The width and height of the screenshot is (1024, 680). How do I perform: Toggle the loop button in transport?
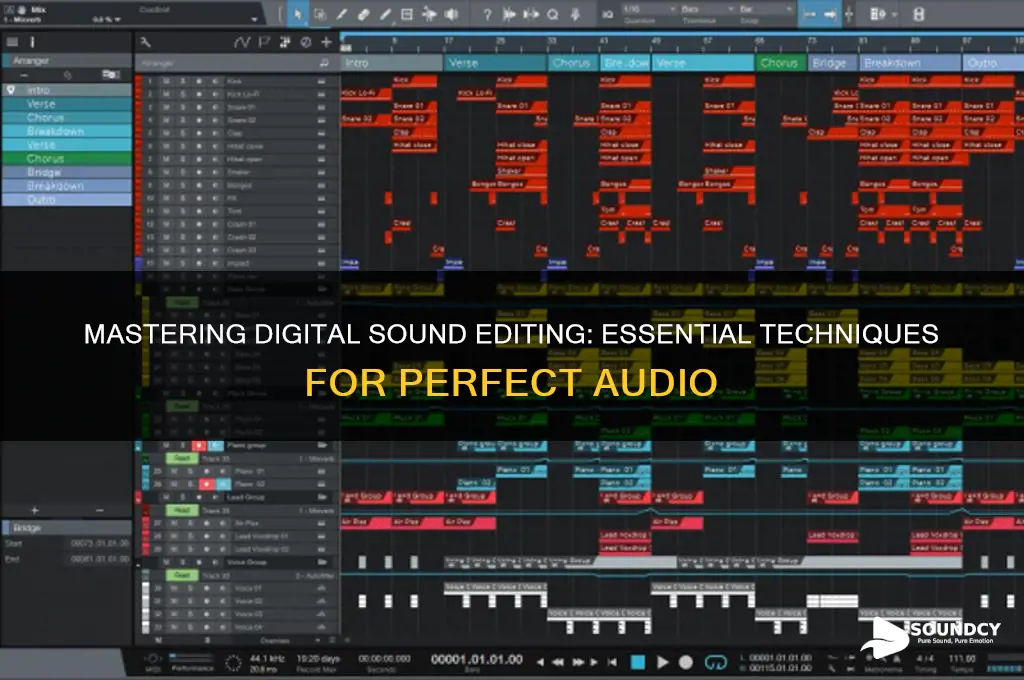tap(716, 663)
